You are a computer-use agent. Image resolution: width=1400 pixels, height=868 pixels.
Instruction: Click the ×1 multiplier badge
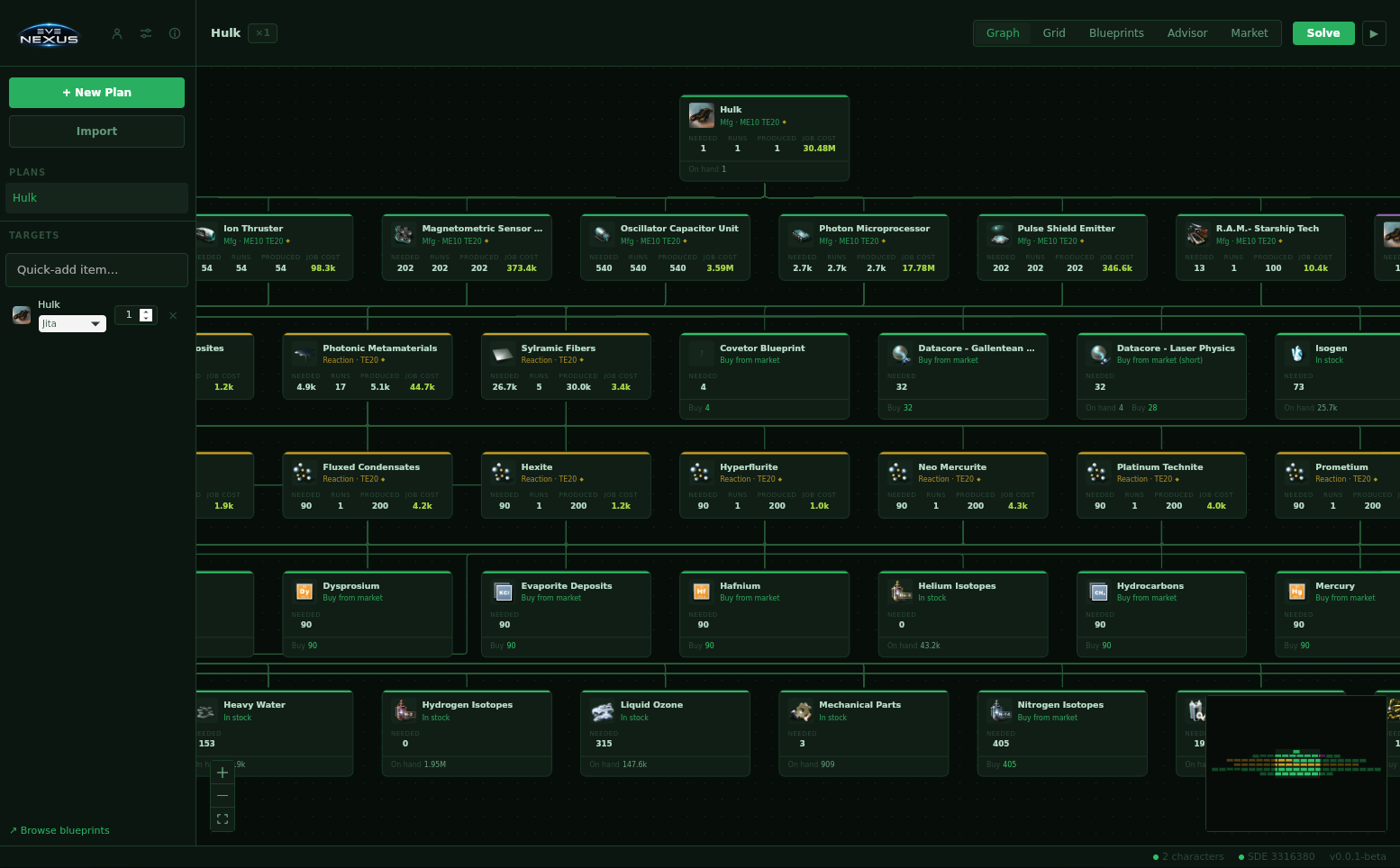(x=262, y=33)
